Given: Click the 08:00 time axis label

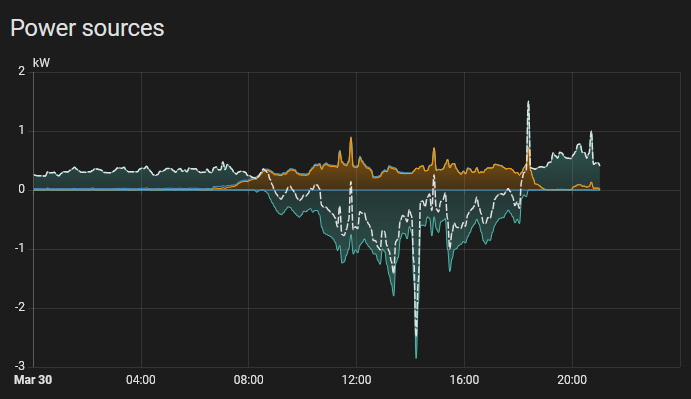Looking at the screenshot, I should click(x=249, y=380).
